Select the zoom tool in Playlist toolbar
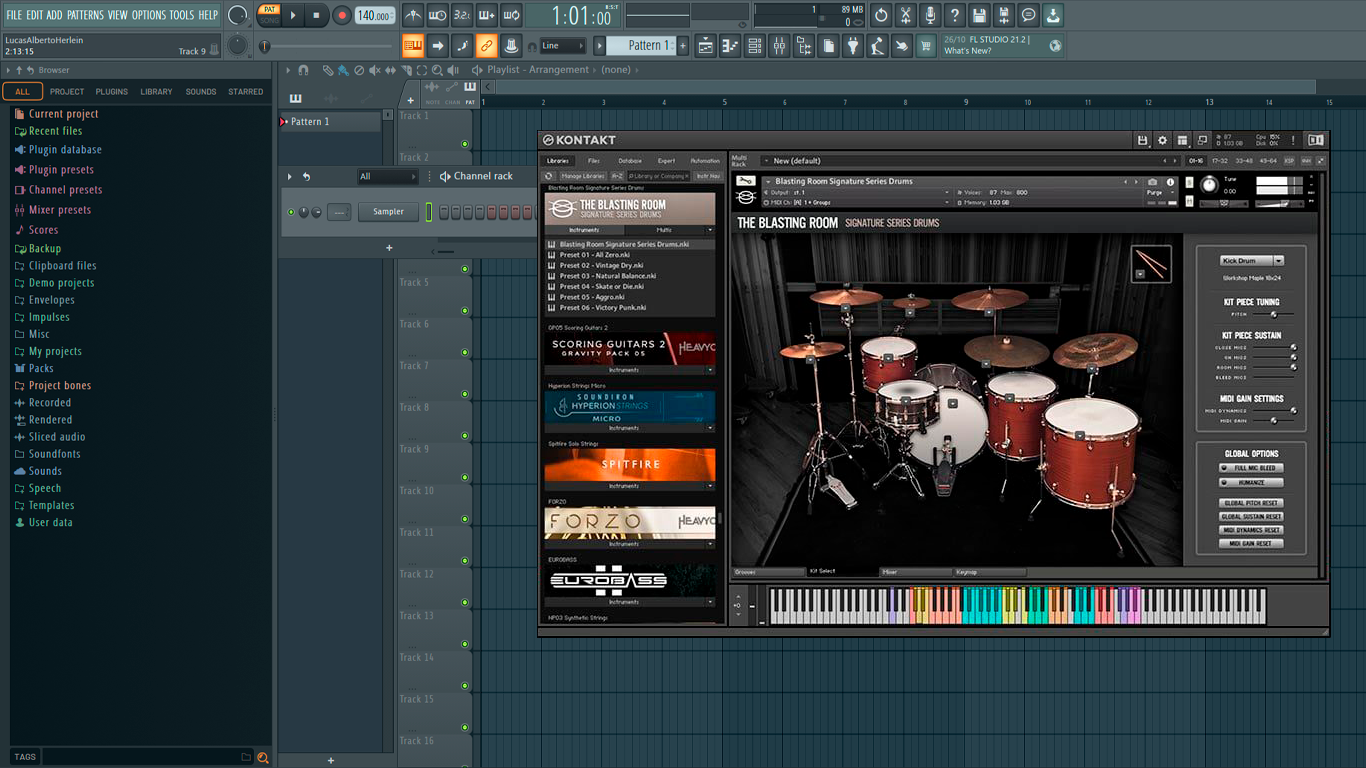Image resolution: width=1366 pixels, height=768 pixels. [x=438, y=71]
